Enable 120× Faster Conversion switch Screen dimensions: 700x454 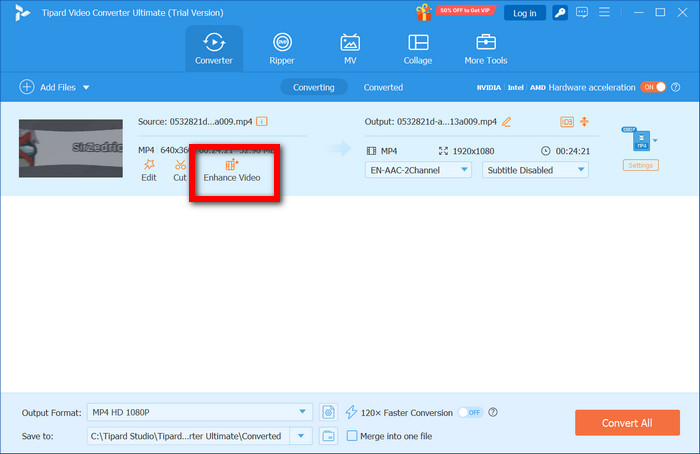point(469,412)
